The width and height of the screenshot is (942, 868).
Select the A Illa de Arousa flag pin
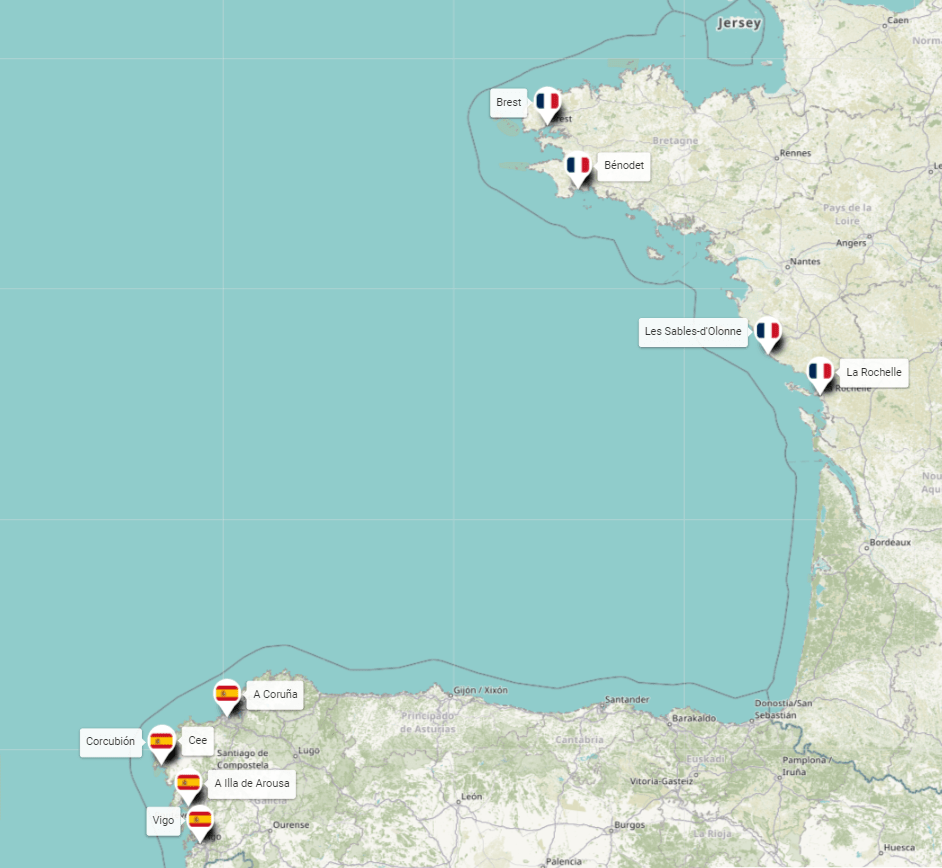[188, 781]
